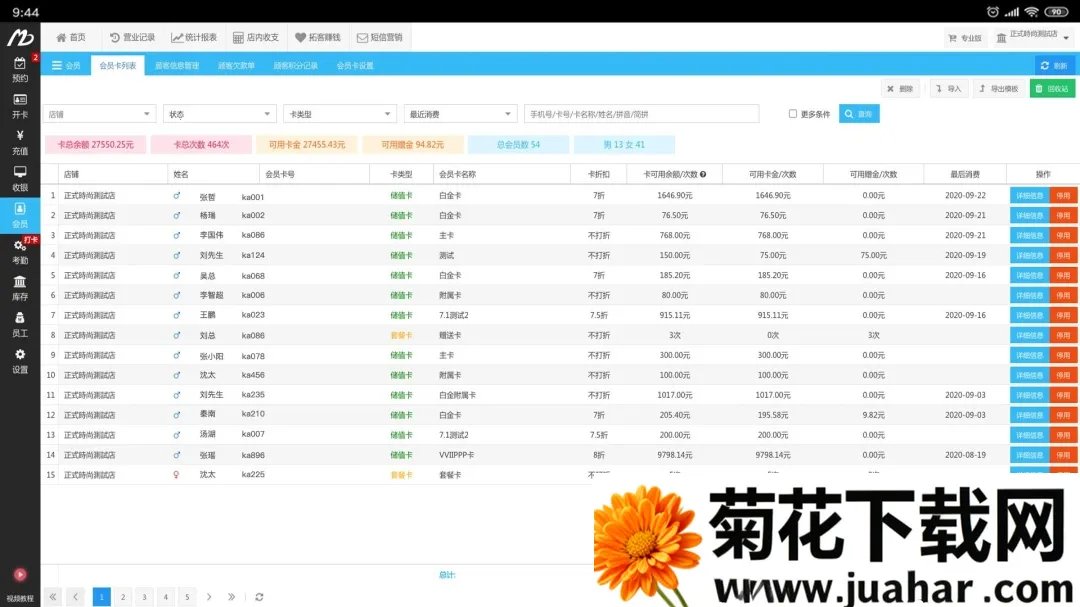Open the 店铺 (Store) dropdown
This screenshot has width=1080, height=607.
pos(98,113)
